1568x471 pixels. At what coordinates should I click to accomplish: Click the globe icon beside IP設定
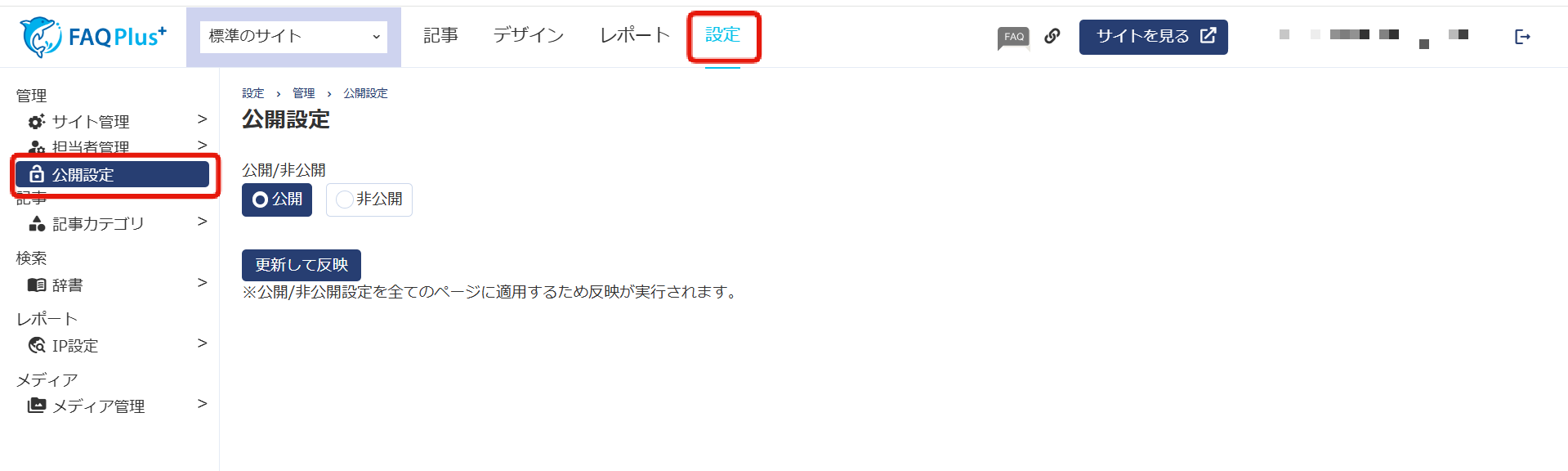37,345
